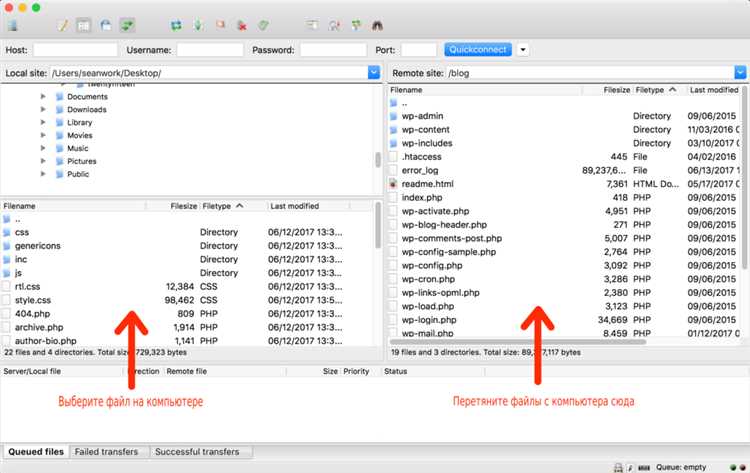This screenshot has width=750, height=473.
Task: Toggle processing of the transfer queue
Action: 198,25
